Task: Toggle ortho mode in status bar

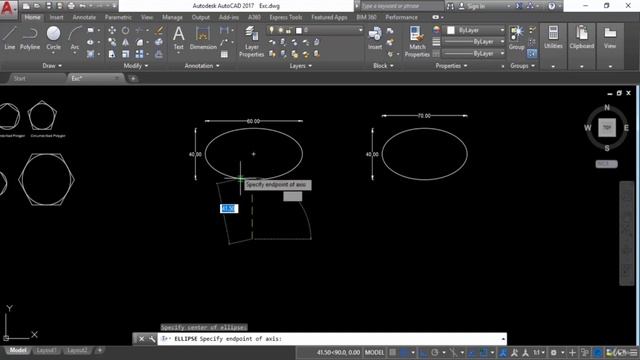Action: click(x=424, y=352)
